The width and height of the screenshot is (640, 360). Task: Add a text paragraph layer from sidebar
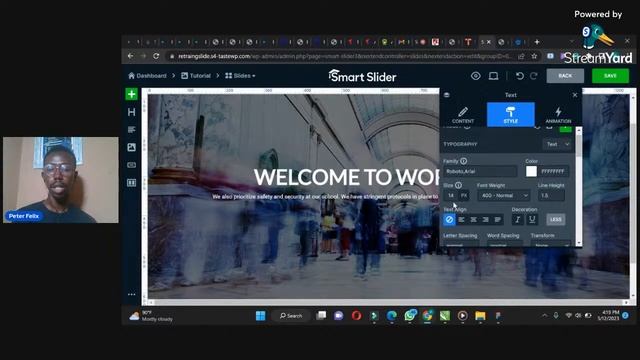131,130
